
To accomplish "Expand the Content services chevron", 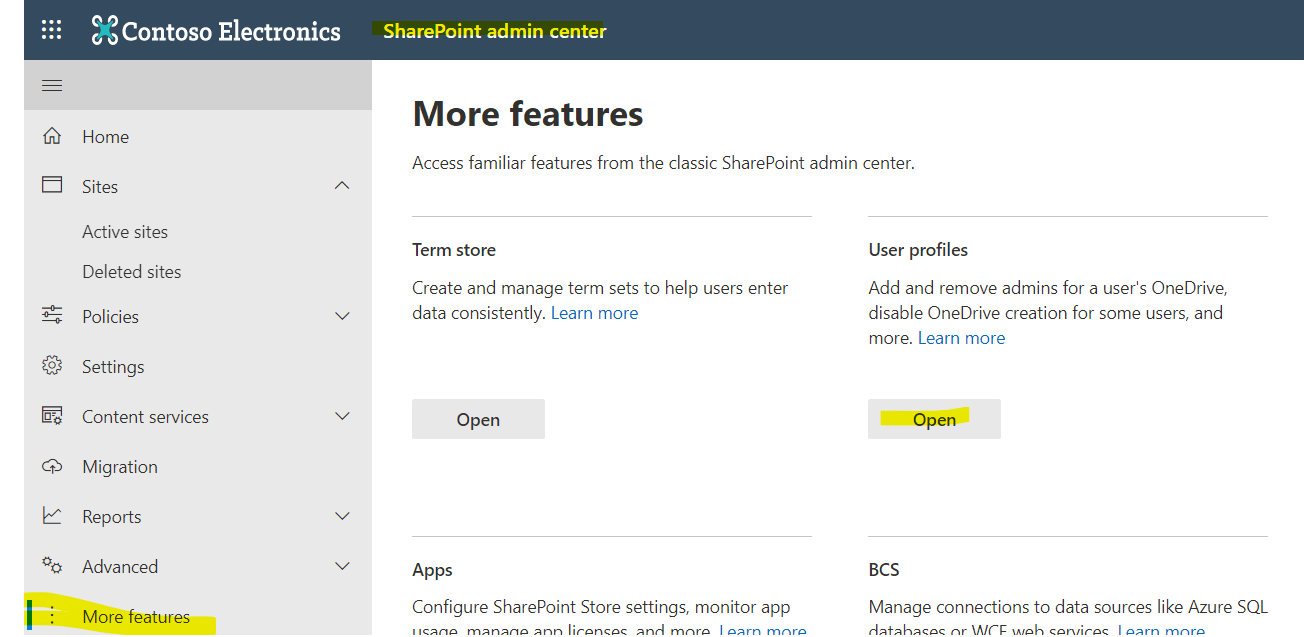I will click(x=342, y=416).
